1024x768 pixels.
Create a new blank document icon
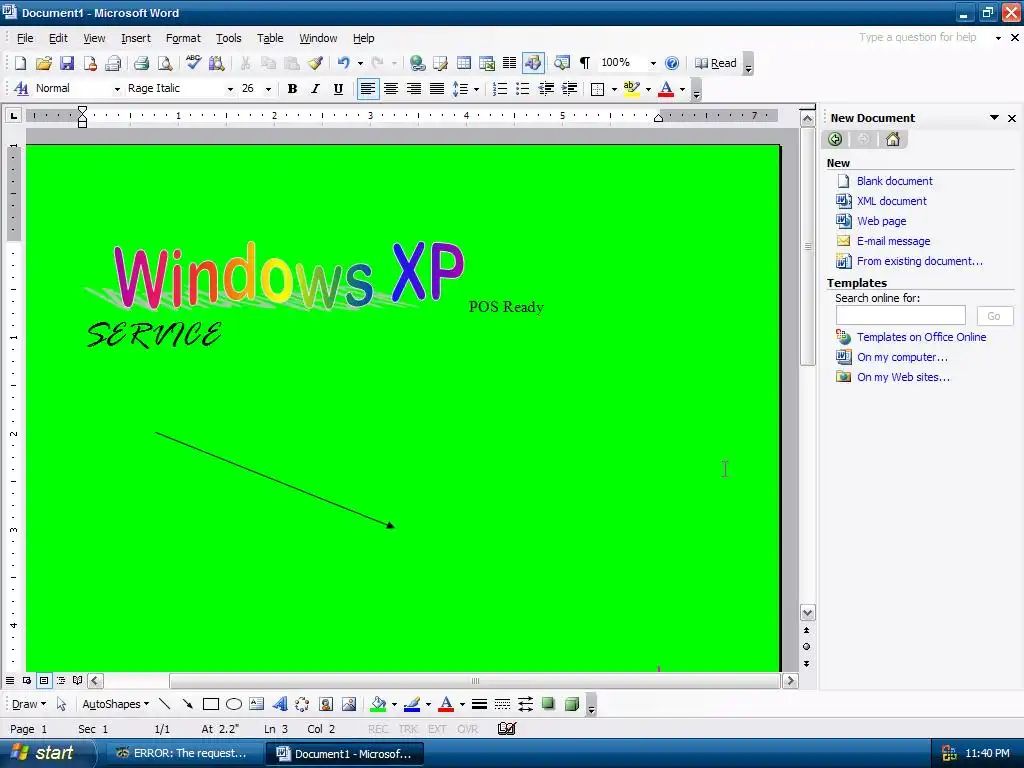[x=20, y=63]
